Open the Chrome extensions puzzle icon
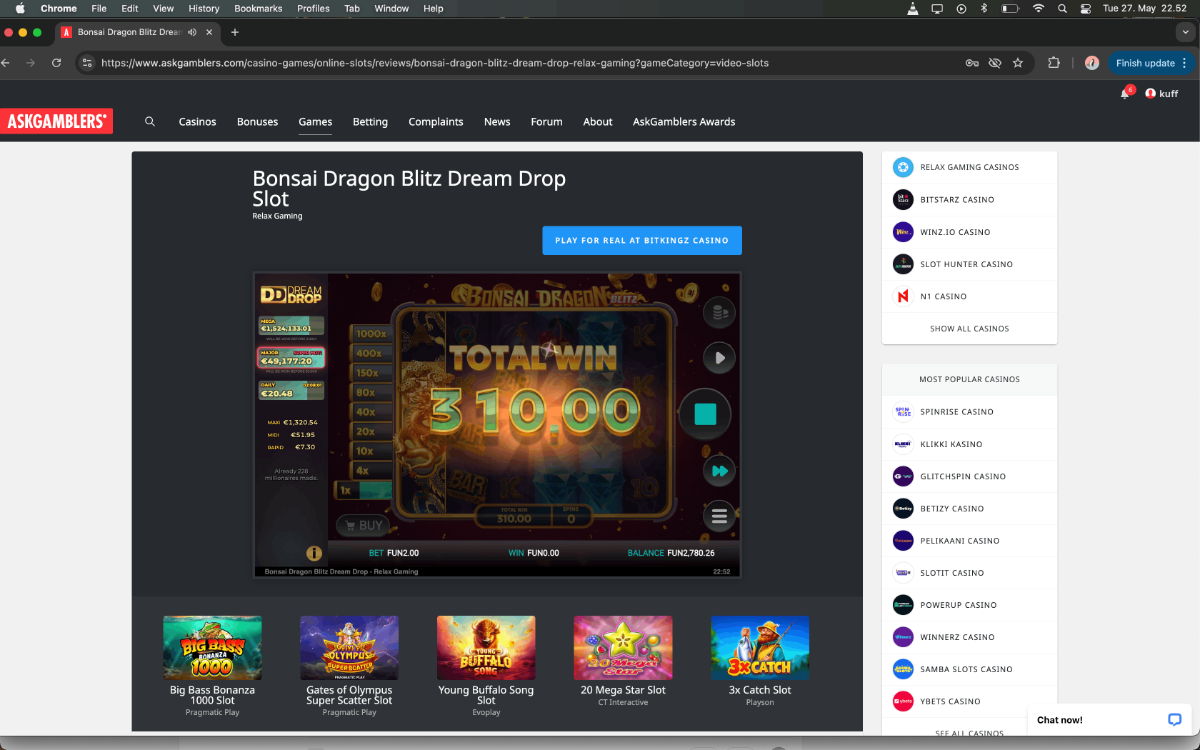 tap(1054, 62)
